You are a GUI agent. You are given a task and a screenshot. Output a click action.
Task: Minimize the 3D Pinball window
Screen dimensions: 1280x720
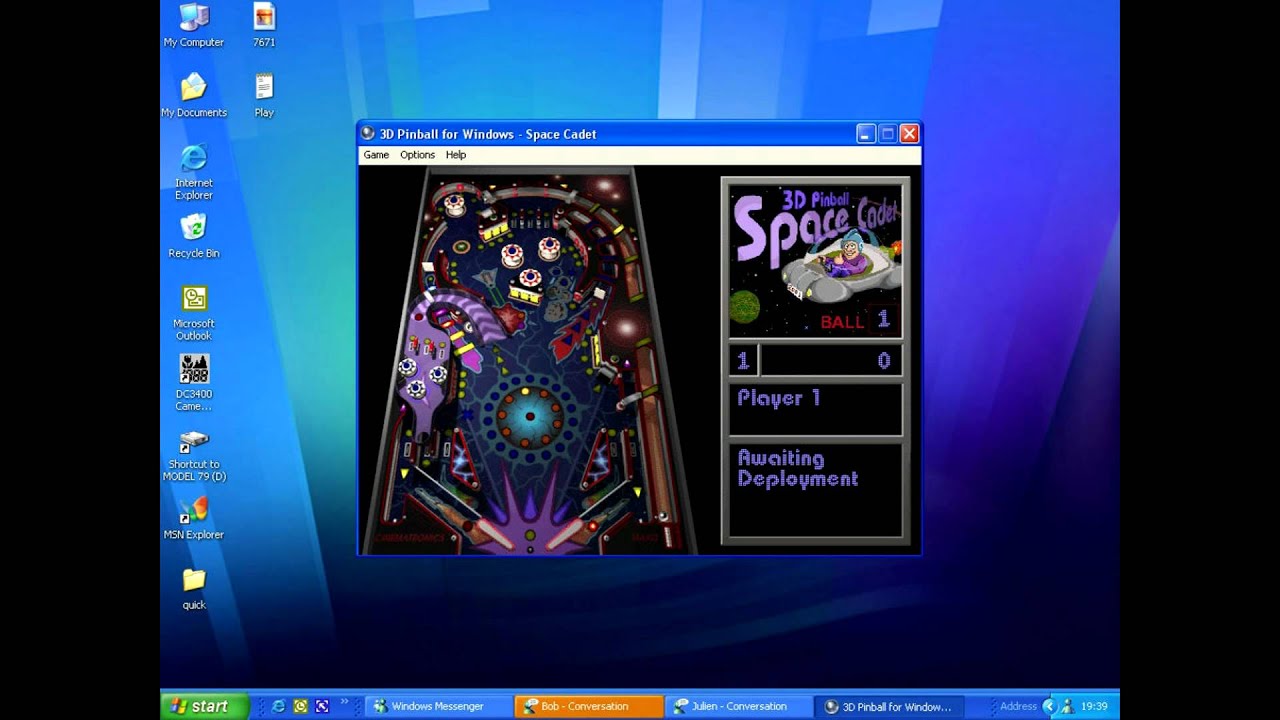(866, 134)
